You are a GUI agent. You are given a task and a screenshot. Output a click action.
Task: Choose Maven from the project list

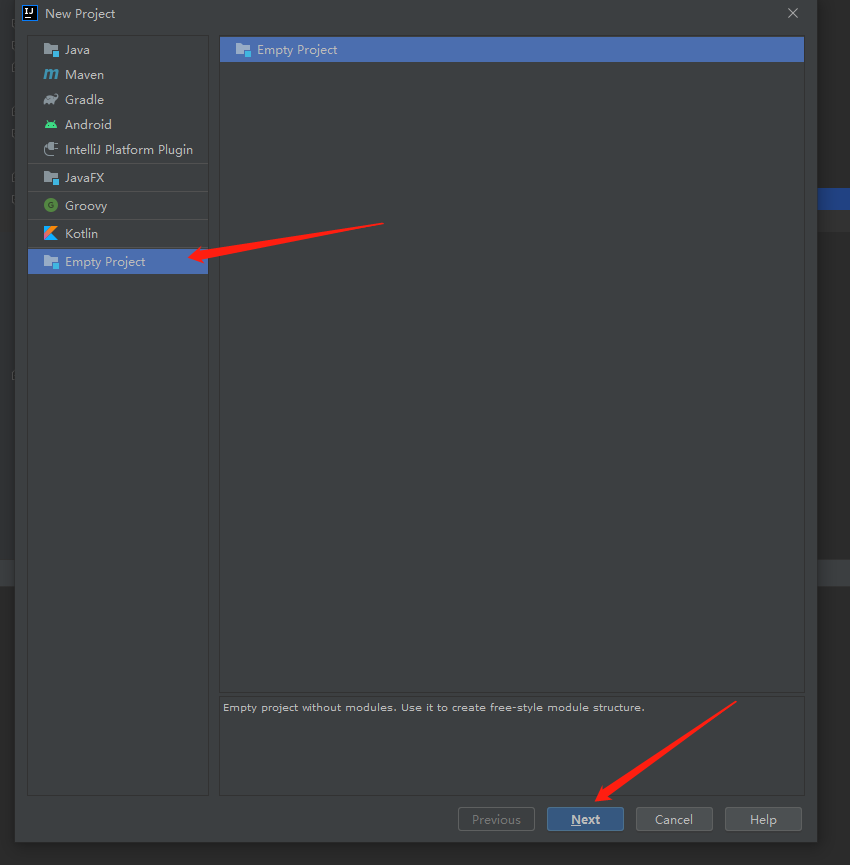pos(118,74)
